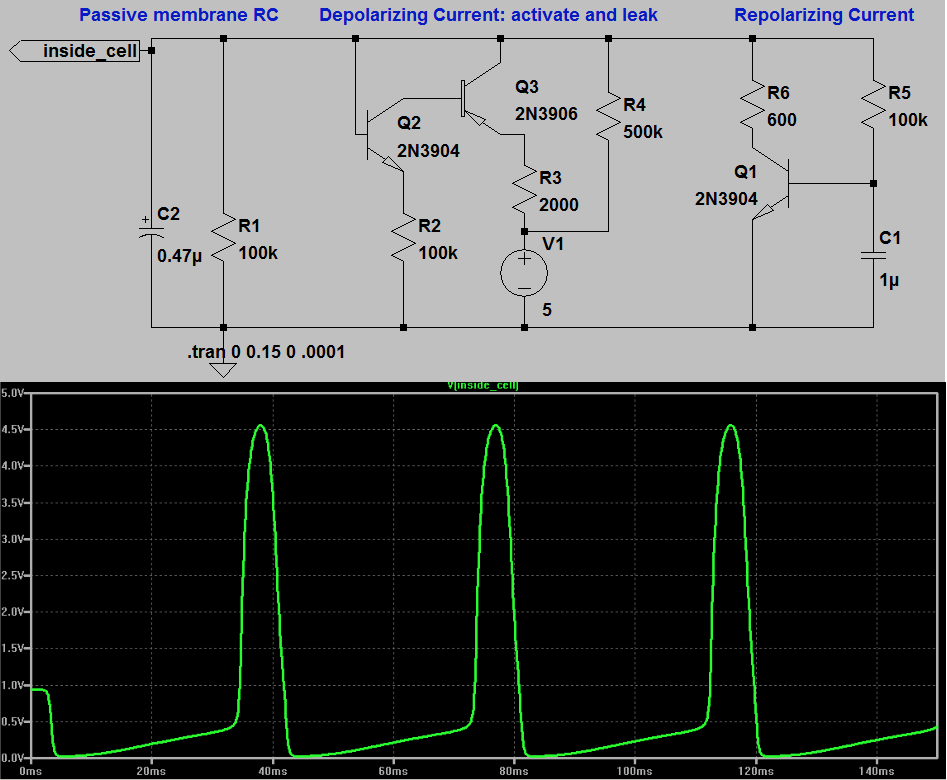This screenshot has width=947, height=780.
Task: Select voltage source V1 symbol
Action: pyautogui.click(x=523, y=270)
